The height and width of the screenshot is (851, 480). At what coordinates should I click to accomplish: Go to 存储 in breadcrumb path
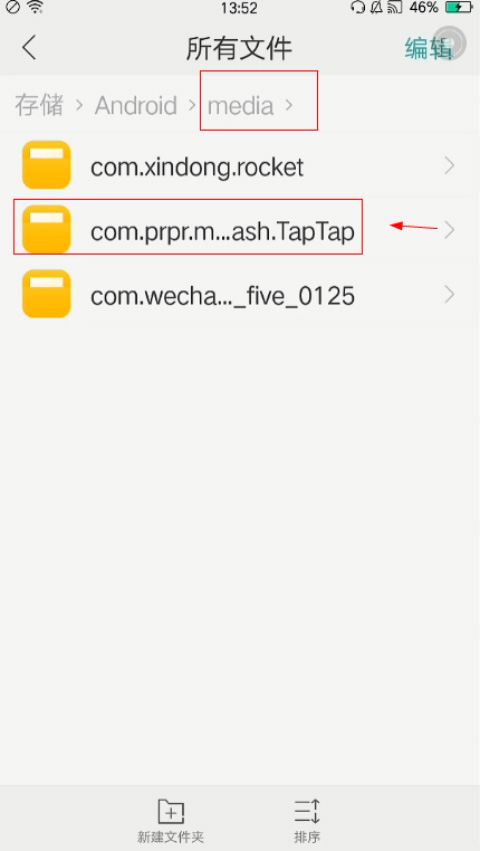point(39,105)
